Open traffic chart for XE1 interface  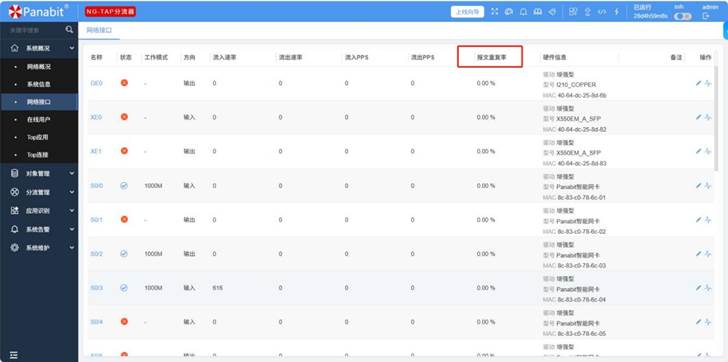(708, 151)
